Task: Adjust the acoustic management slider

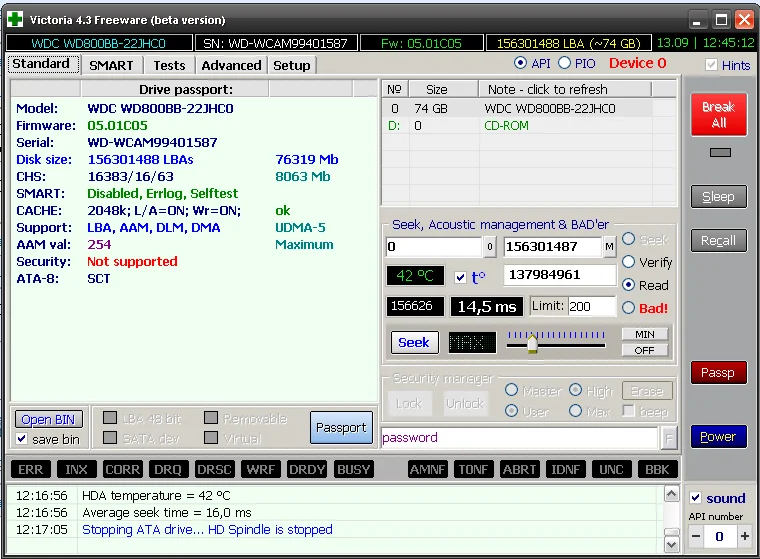Action: click(532, 344)
